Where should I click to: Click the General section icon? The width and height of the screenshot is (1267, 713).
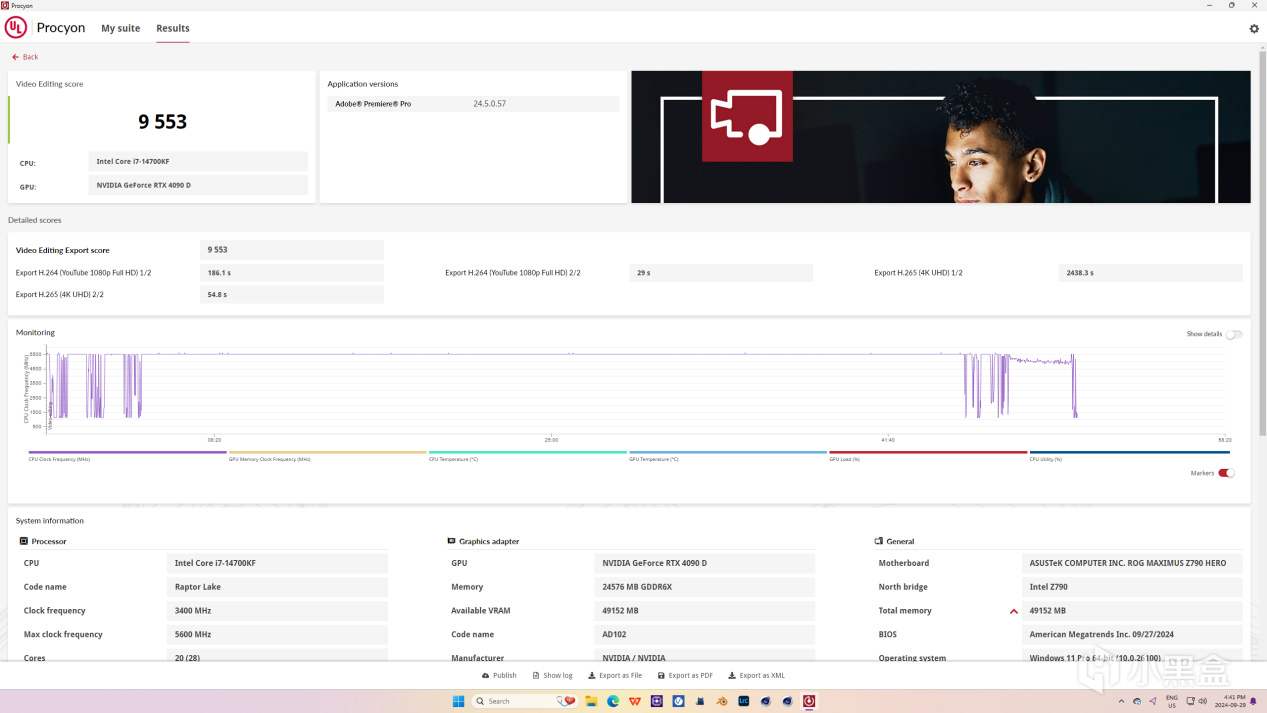879,541
